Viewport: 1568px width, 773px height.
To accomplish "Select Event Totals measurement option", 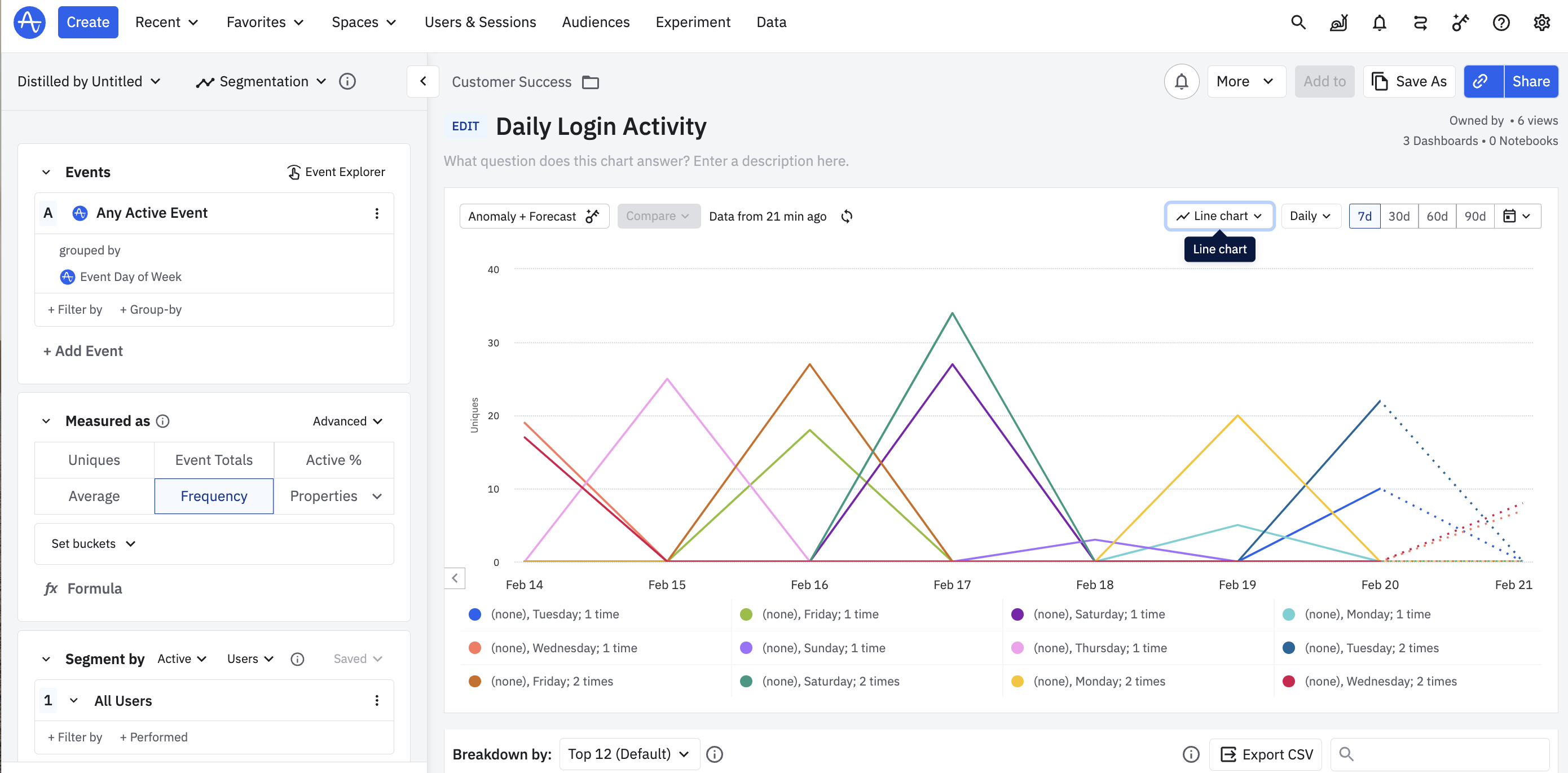I will click(214, 460).
